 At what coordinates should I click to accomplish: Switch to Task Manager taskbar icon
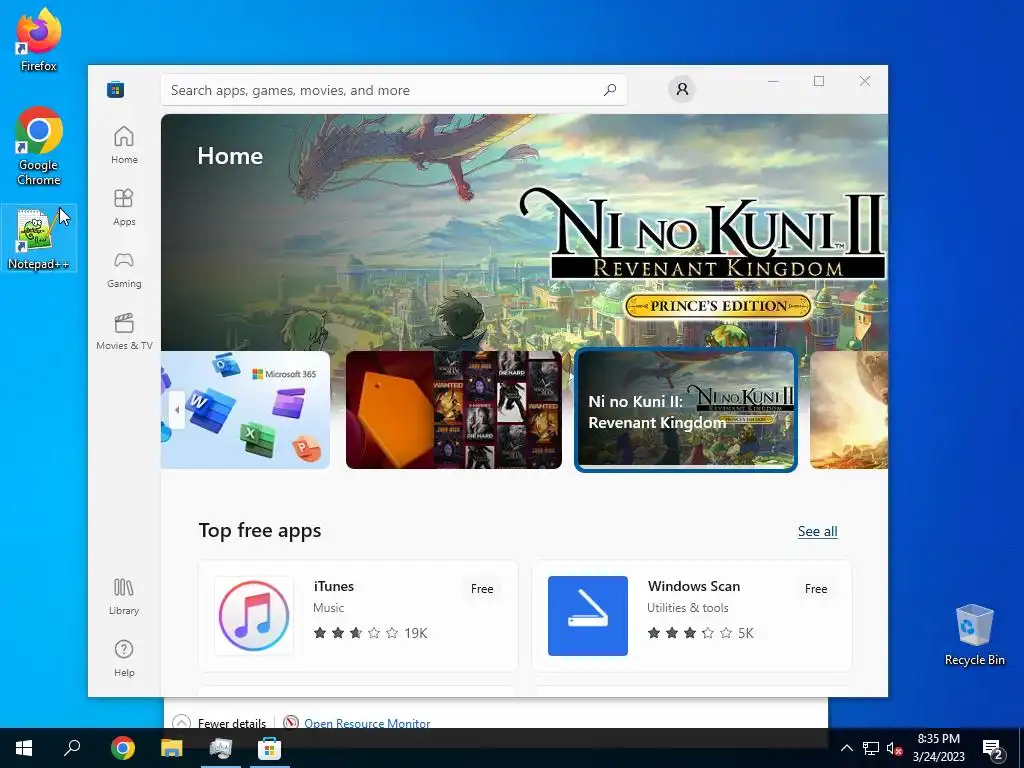coord(221,748)
